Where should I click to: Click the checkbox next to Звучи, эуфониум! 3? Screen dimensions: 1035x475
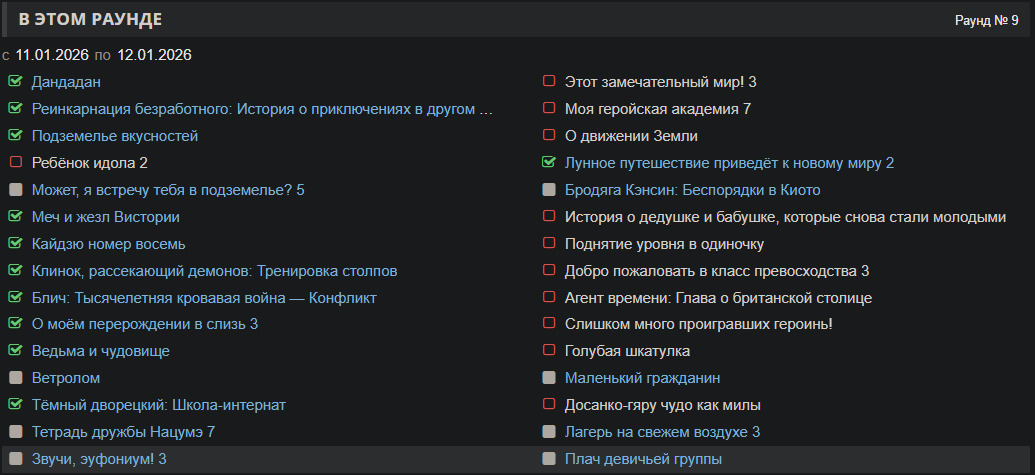15,459
